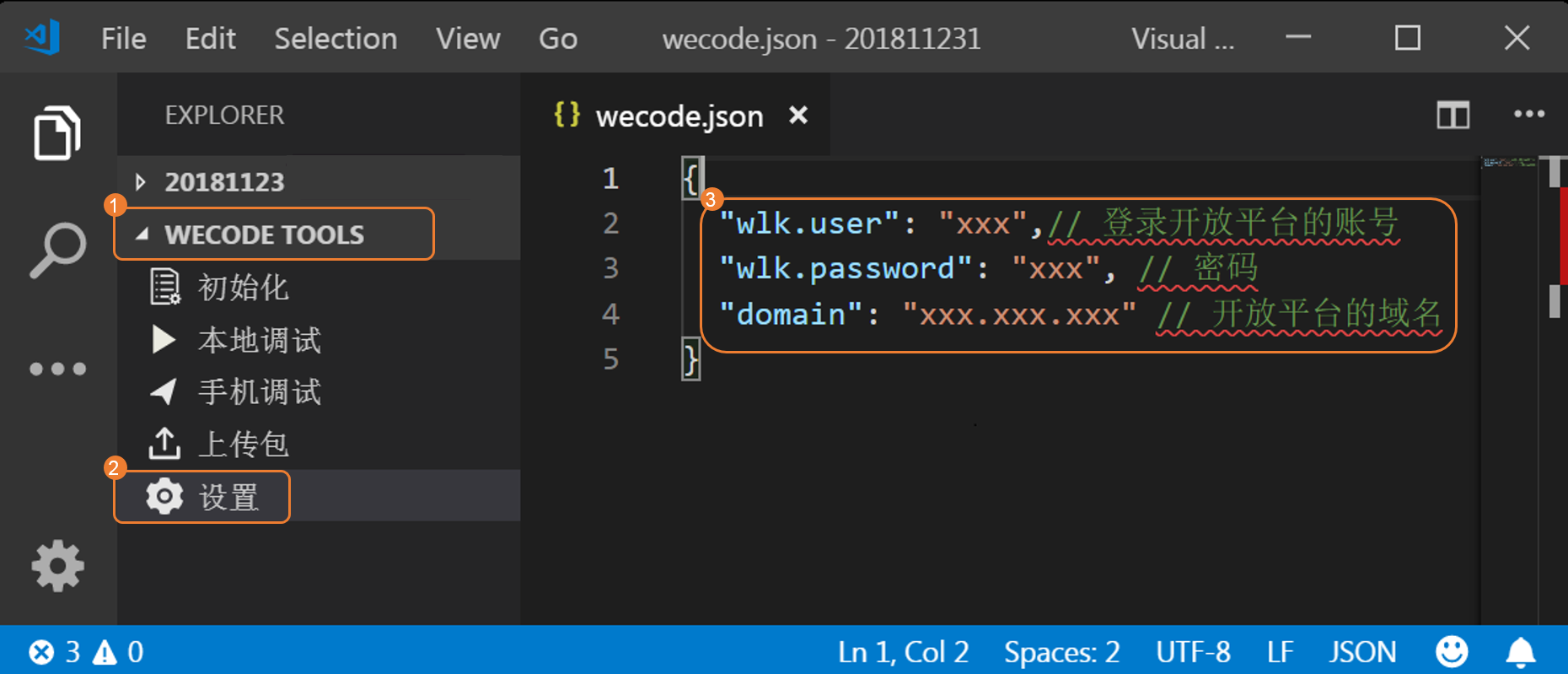Start 手机调试 mobile debugging
The width and height of the screenshot is (1568, 674).
(319, 391)
